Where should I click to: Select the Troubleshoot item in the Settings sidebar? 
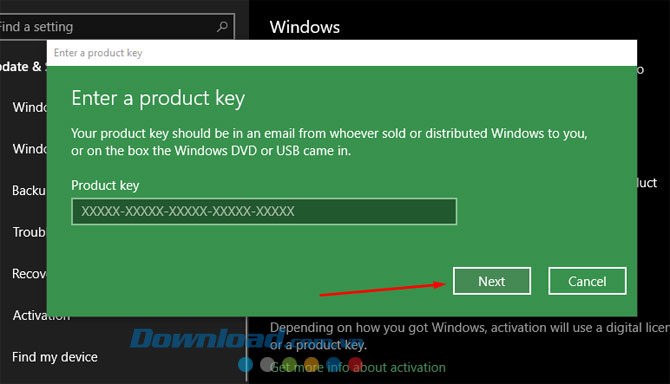(29, 232)
